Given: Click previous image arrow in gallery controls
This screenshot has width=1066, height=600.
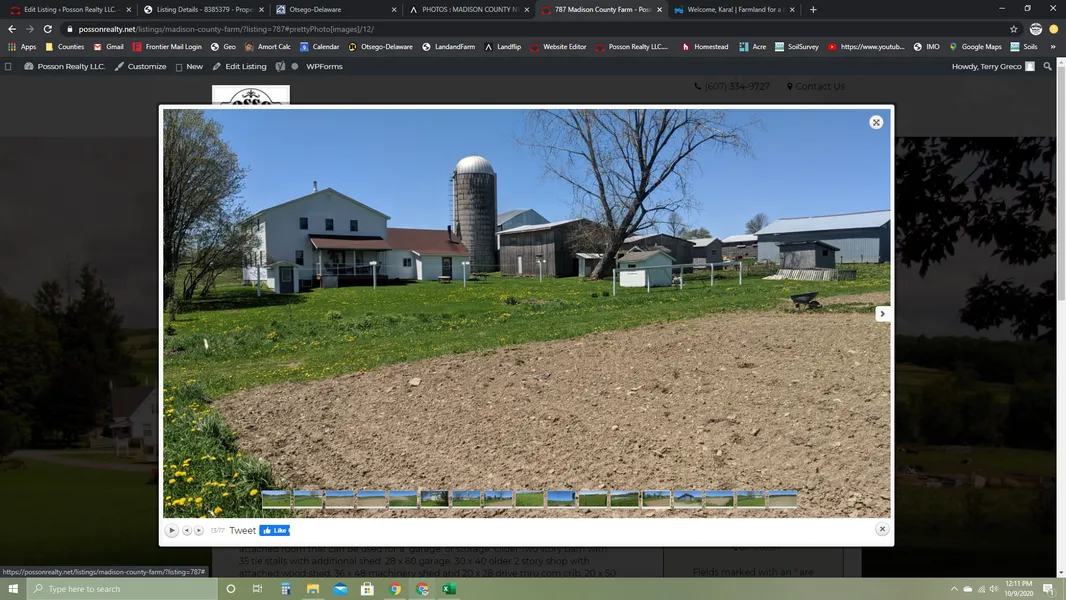Looking at the screenshot, I should [x=186, y=531].
